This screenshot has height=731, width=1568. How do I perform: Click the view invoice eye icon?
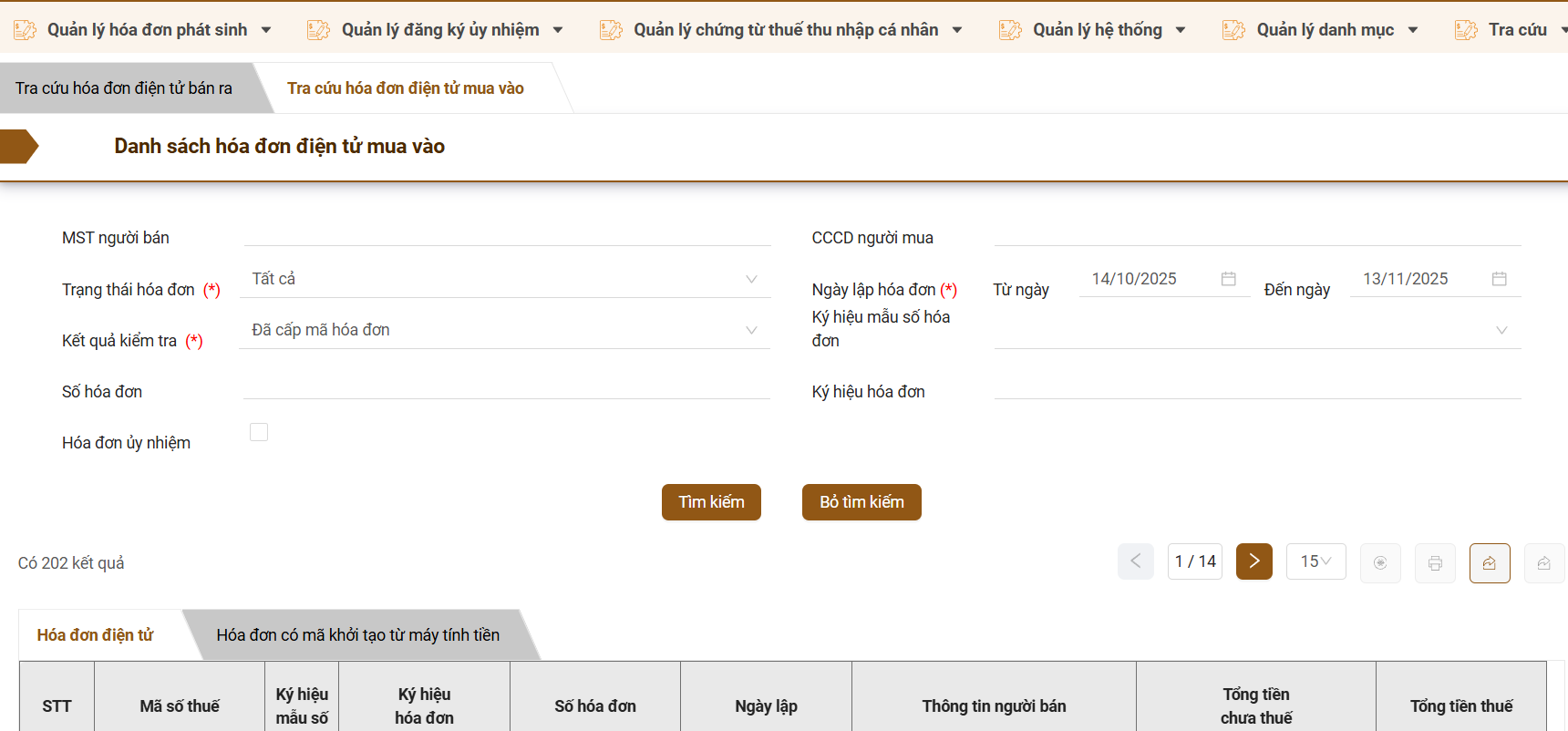[x=1380, y=563]
